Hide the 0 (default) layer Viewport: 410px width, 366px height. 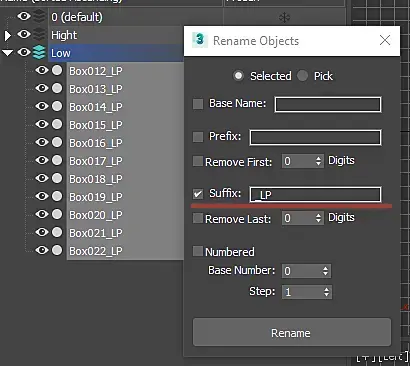[x=24, y=16]
